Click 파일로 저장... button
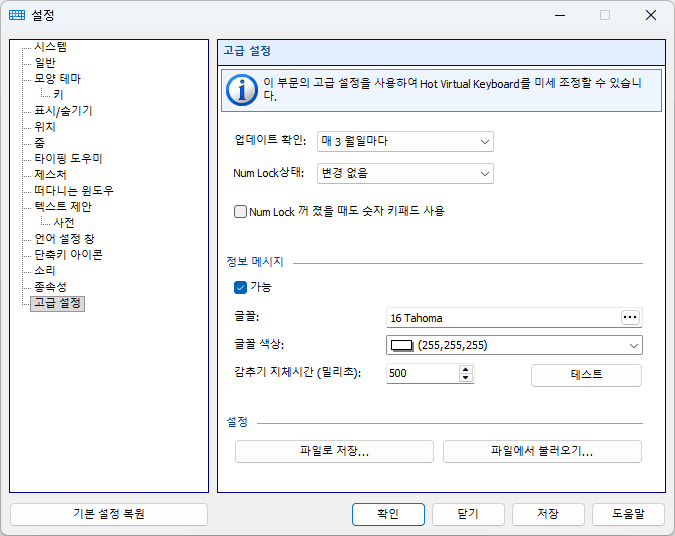Screen dimensions: 675x536 334,451
